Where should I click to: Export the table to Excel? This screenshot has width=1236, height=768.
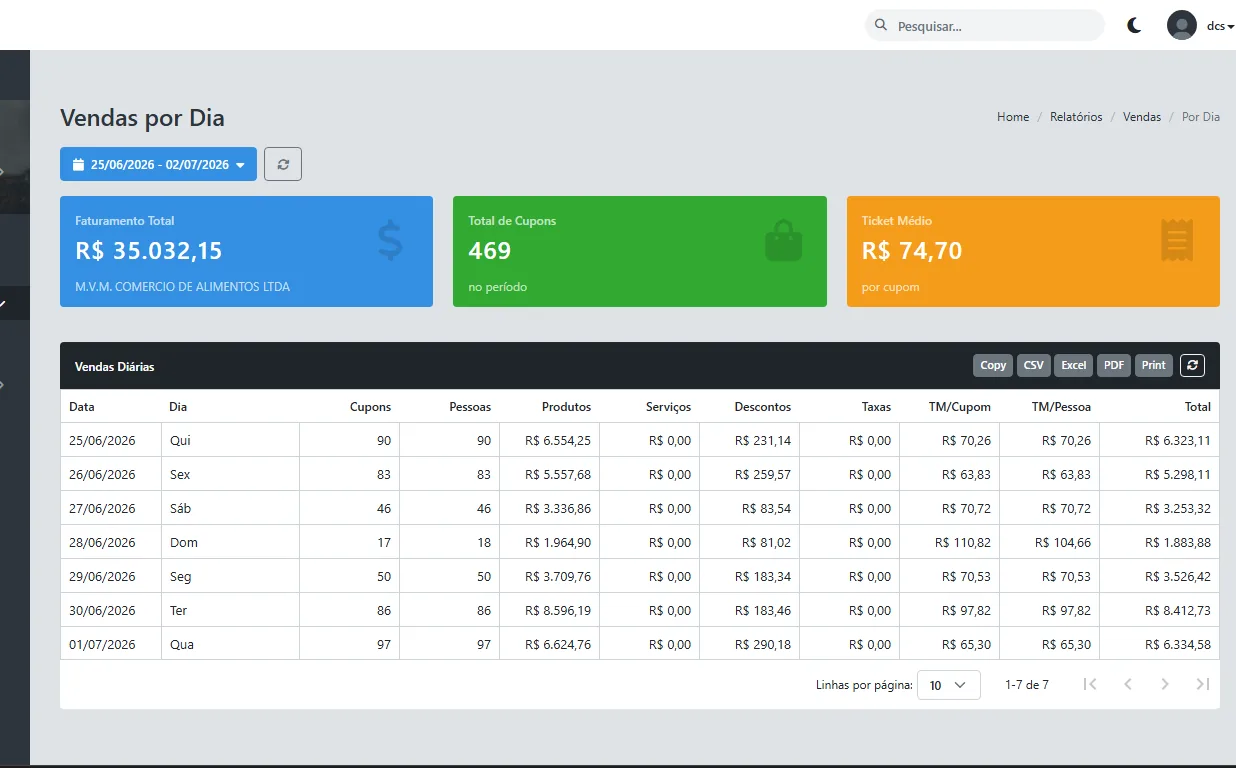pos(1073,365)
